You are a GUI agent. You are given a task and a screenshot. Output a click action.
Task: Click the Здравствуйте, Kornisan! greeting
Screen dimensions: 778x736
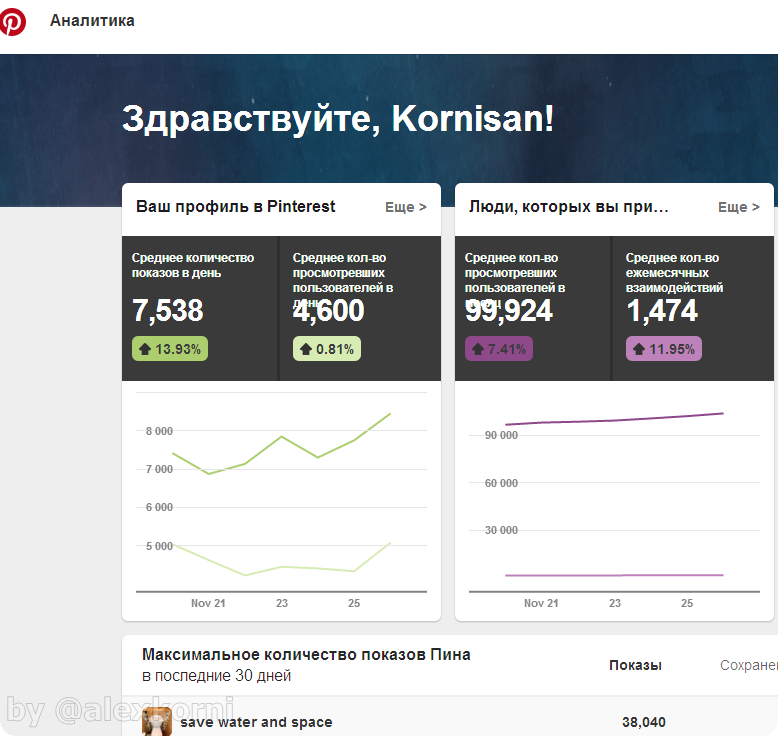click(x=338, y=119)
